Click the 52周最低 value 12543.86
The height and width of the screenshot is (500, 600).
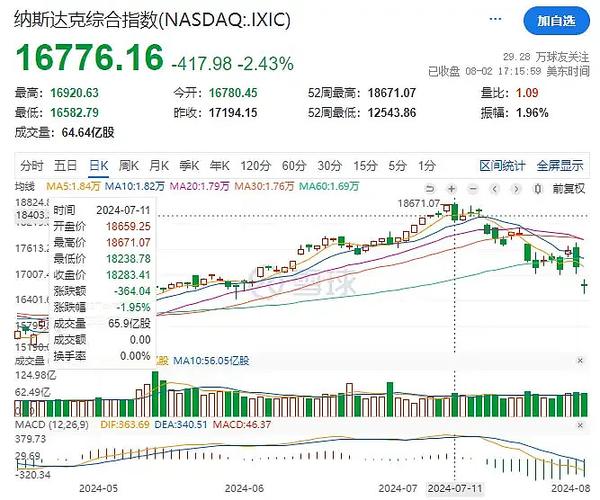tap(392, 113)
